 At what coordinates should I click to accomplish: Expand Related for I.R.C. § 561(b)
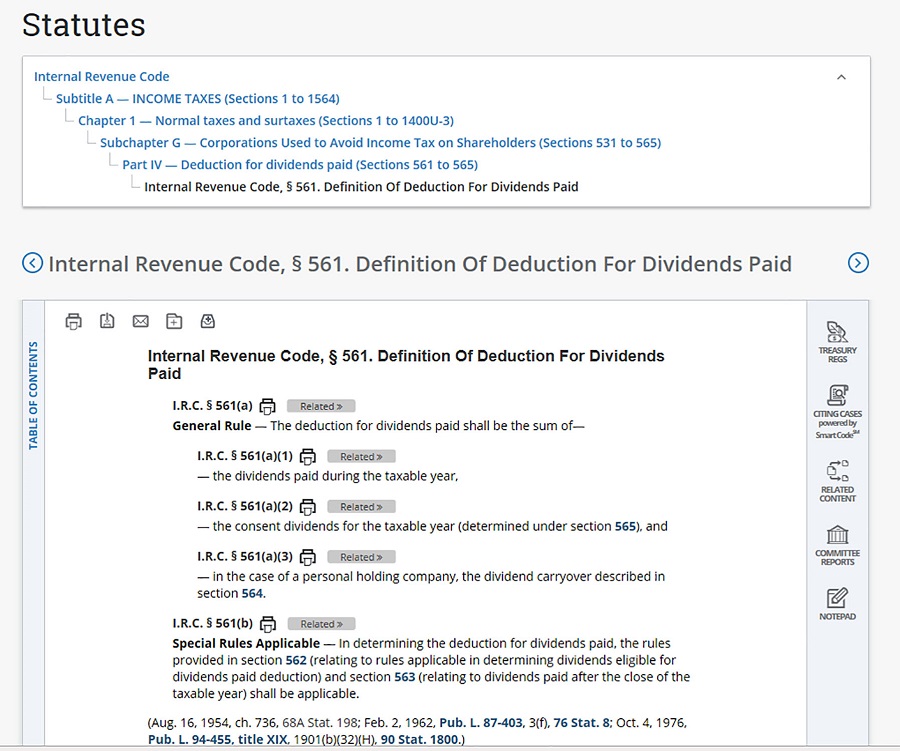click(x=321, y=624)
